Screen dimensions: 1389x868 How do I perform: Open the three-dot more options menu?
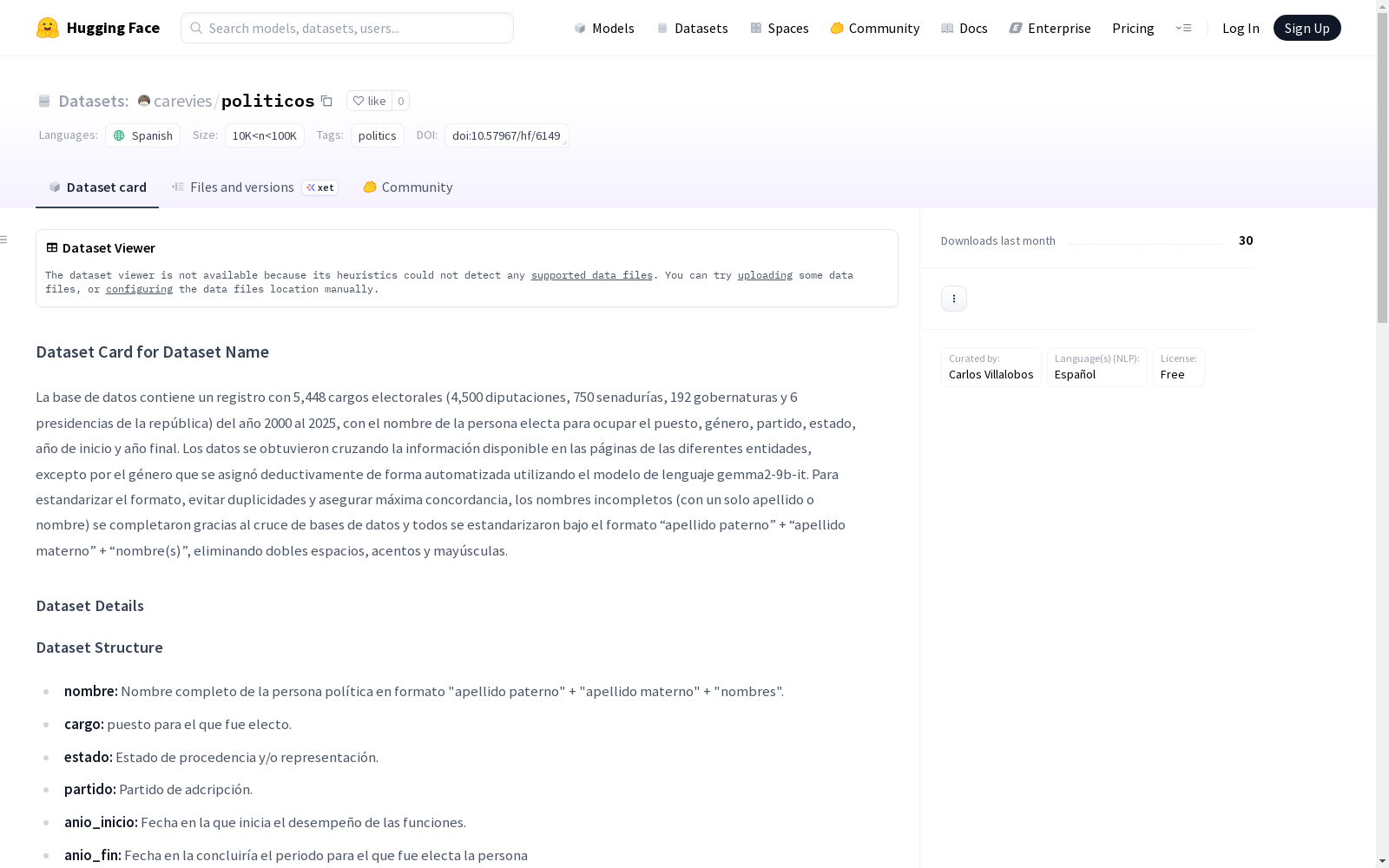[x=954, y=299]
